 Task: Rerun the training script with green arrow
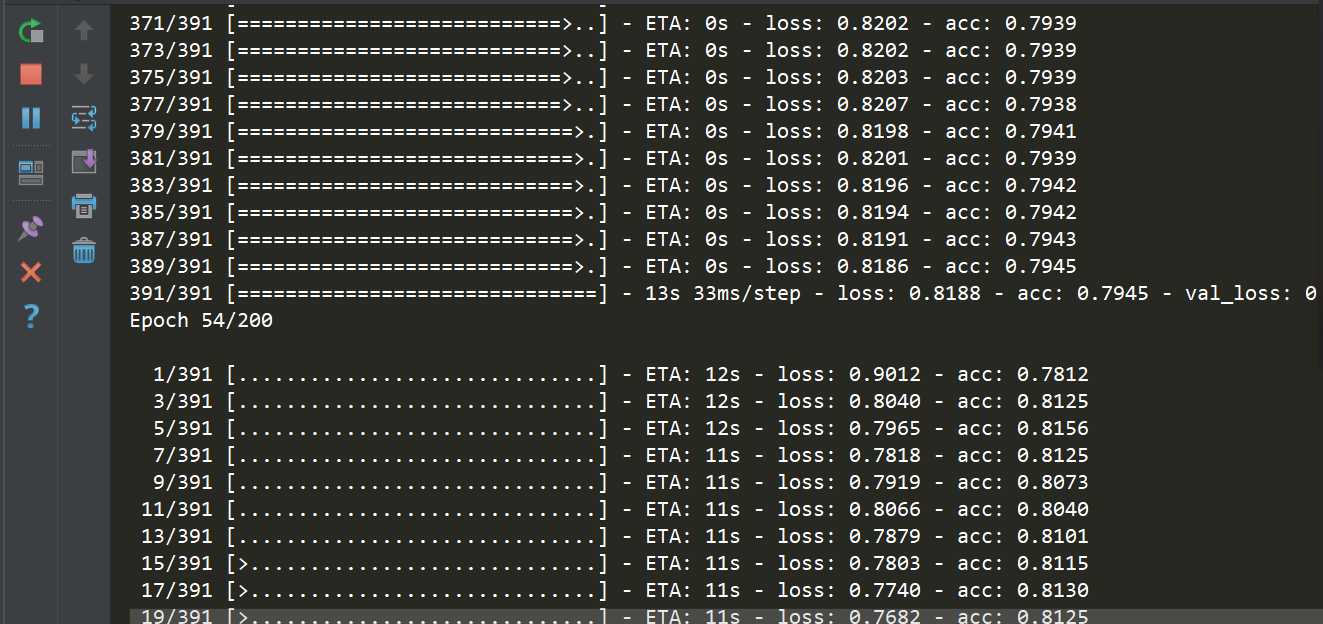tap(31, 31)
